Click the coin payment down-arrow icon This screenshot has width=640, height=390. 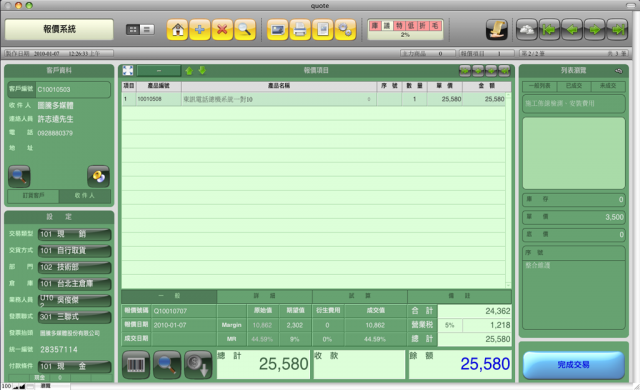pyautogui.click(x=198, y=365)
